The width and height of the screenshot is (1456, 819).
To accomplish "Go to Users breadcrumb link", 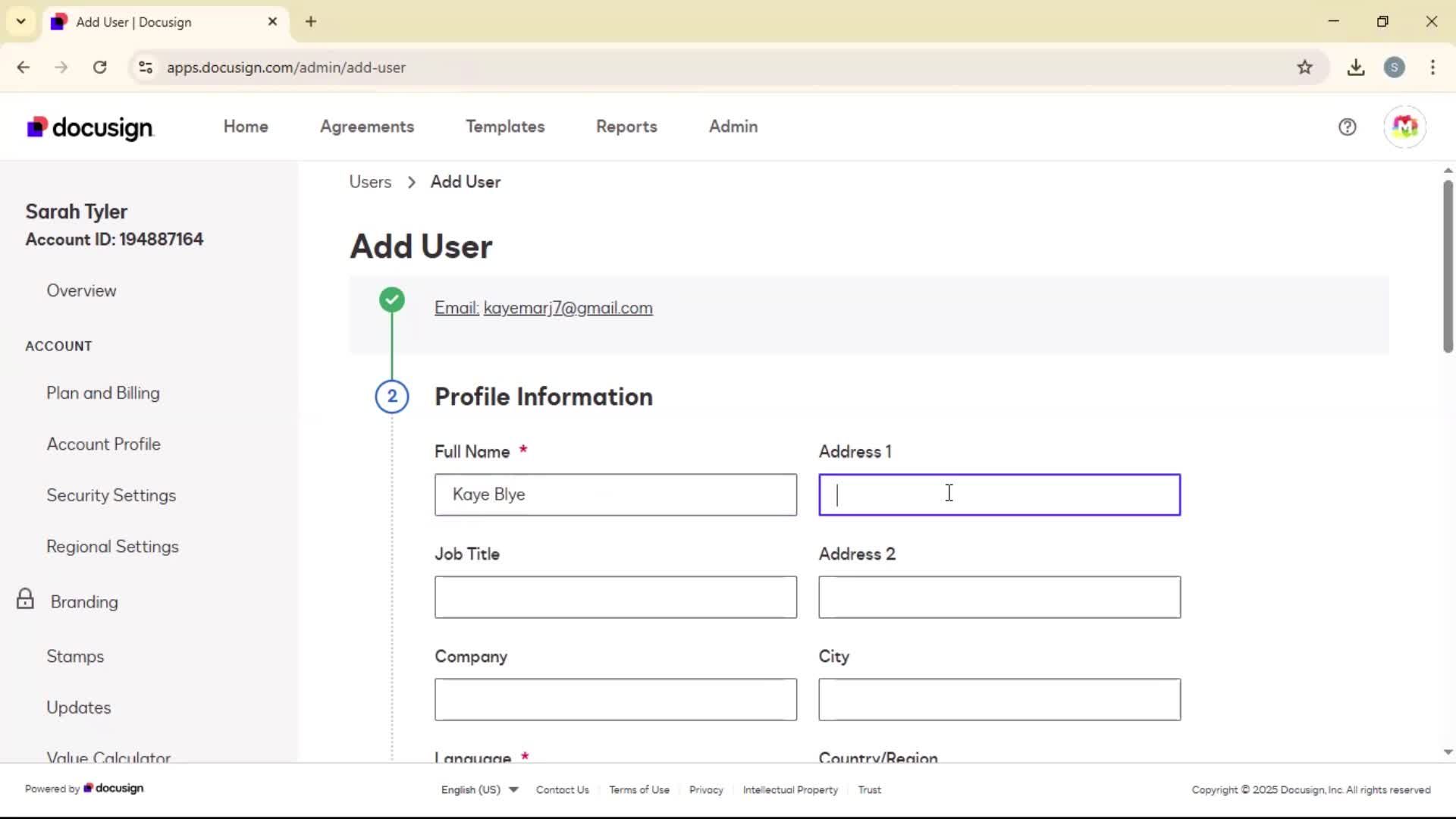I will [x=370, y=182].
